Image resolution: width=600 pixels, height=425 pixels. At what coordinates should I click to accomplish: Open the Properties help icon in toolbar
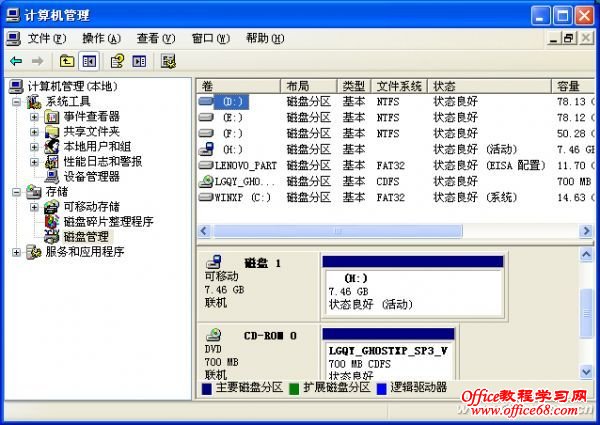click(x=117, y=61)
